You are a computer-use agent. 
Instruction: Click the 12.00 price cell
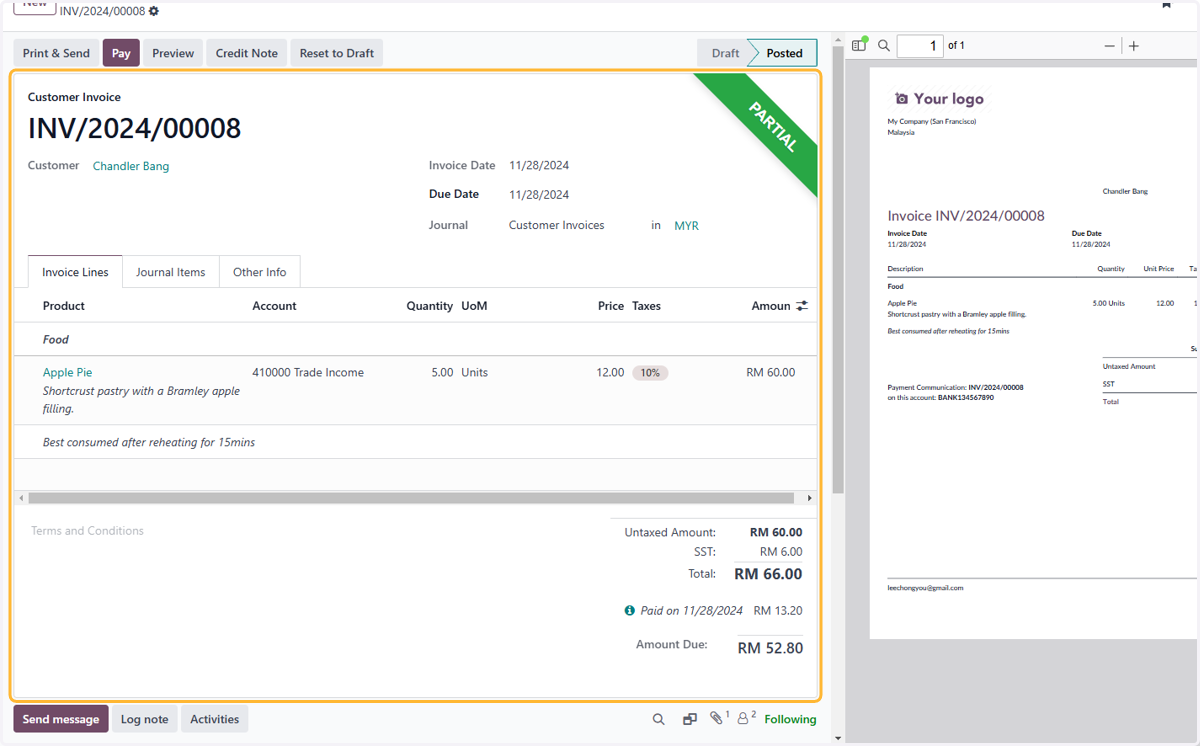point(610,372)
